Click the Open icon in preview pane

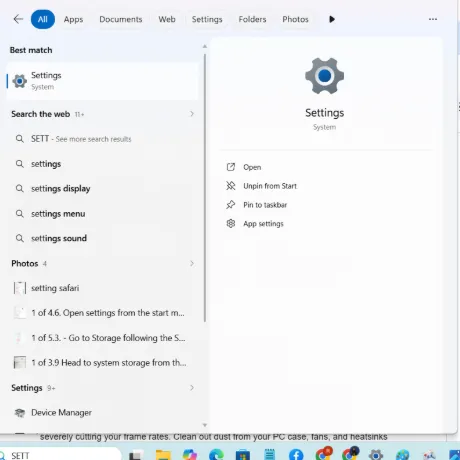(231, 167)
